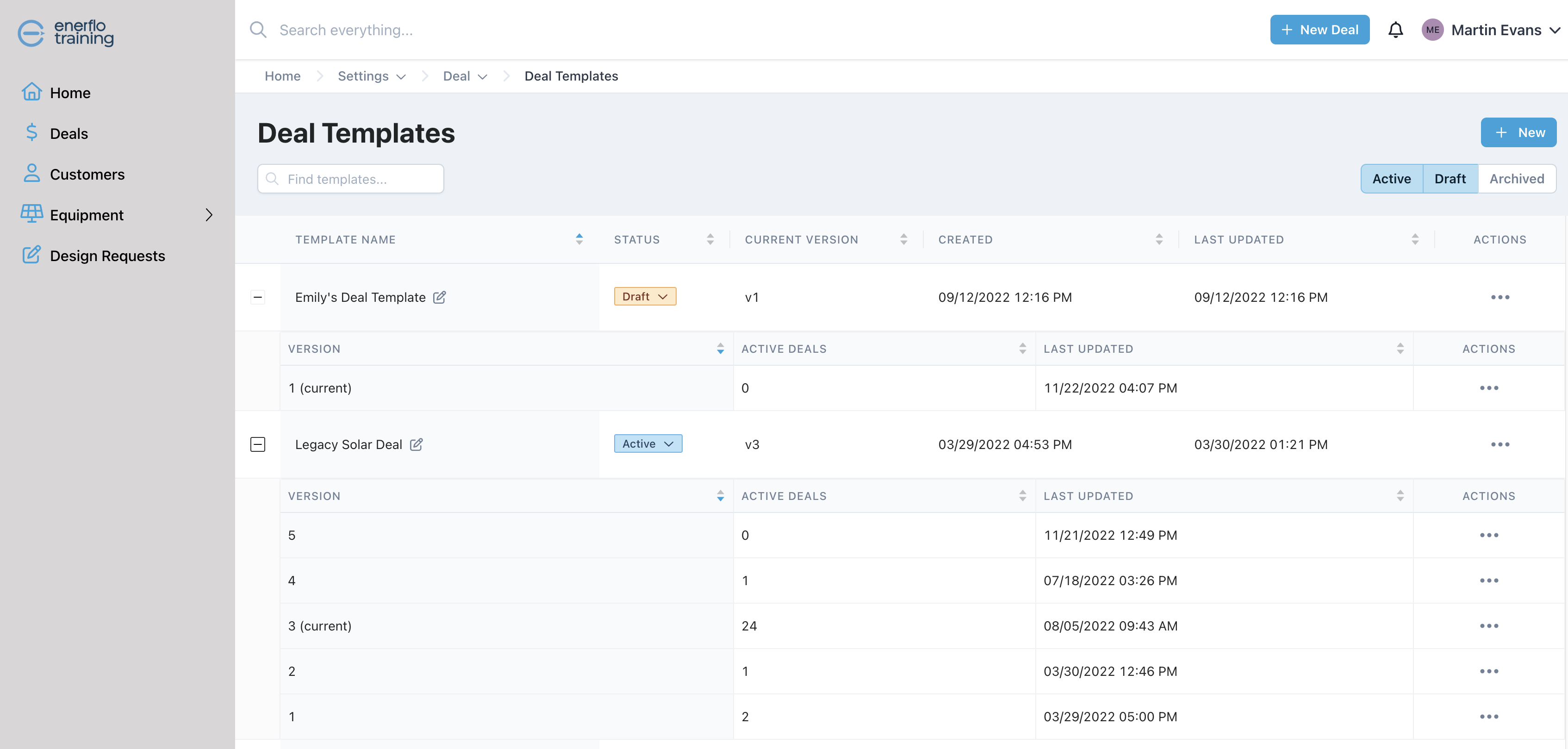
Task: Click the Search everything field
Action: (346, 30)
